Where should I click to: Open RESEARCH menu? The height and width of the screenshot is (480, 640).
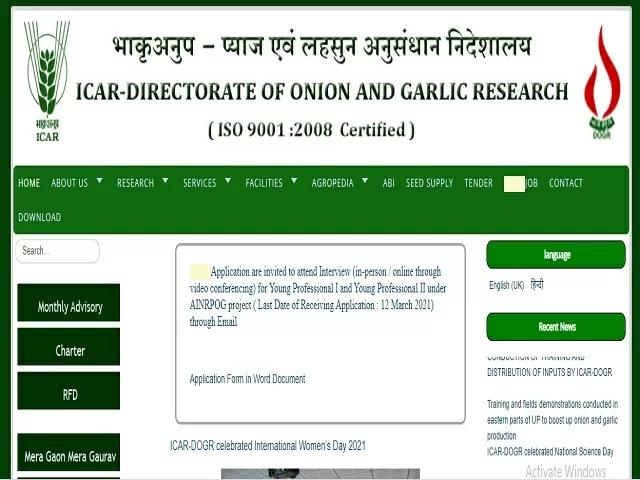click(136, 183)
